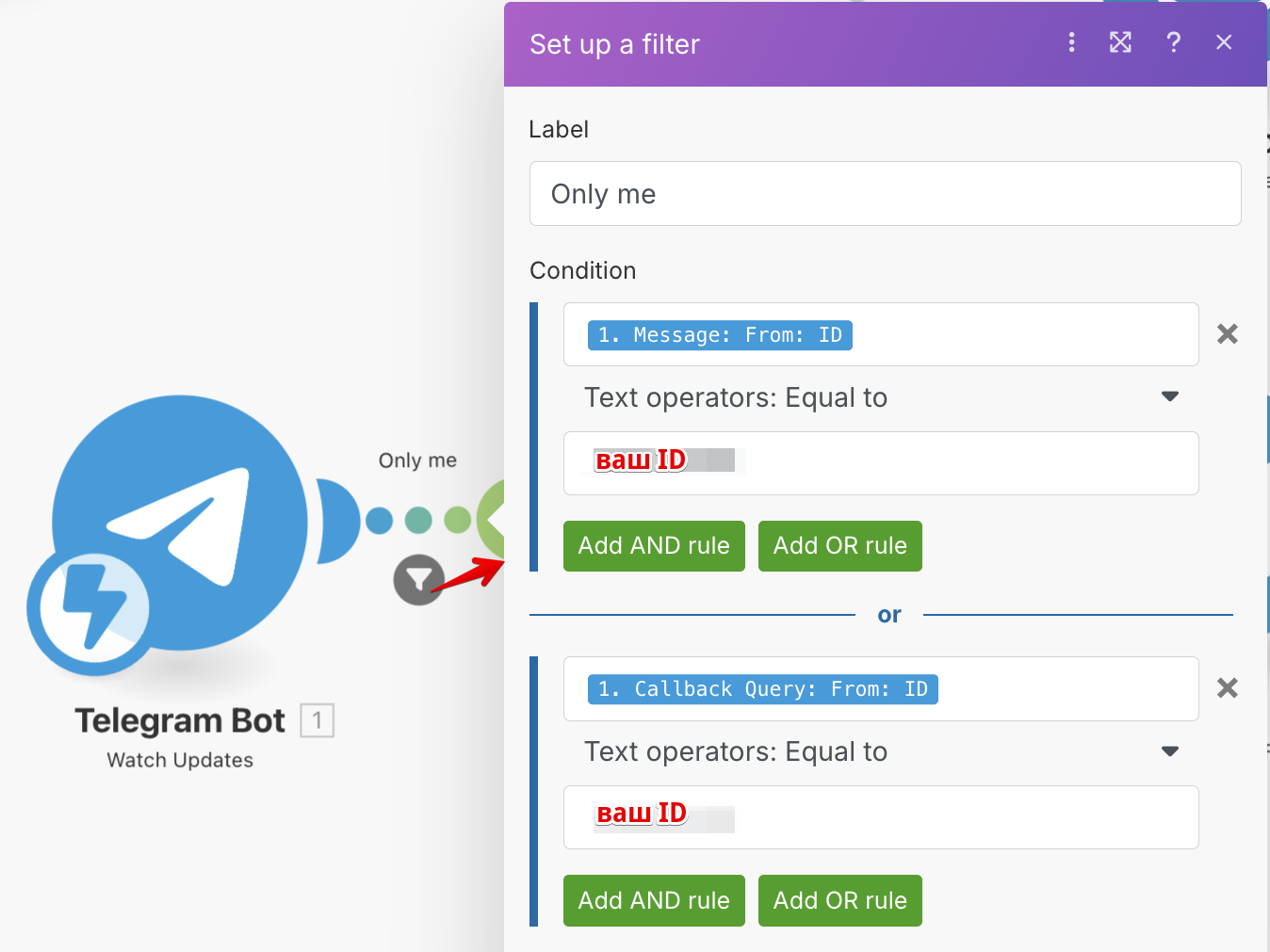Viewport: 1270px width, 952px height.
Task: Open the three-dot options menu in dialog header
Action: (x=1071, y=42)
